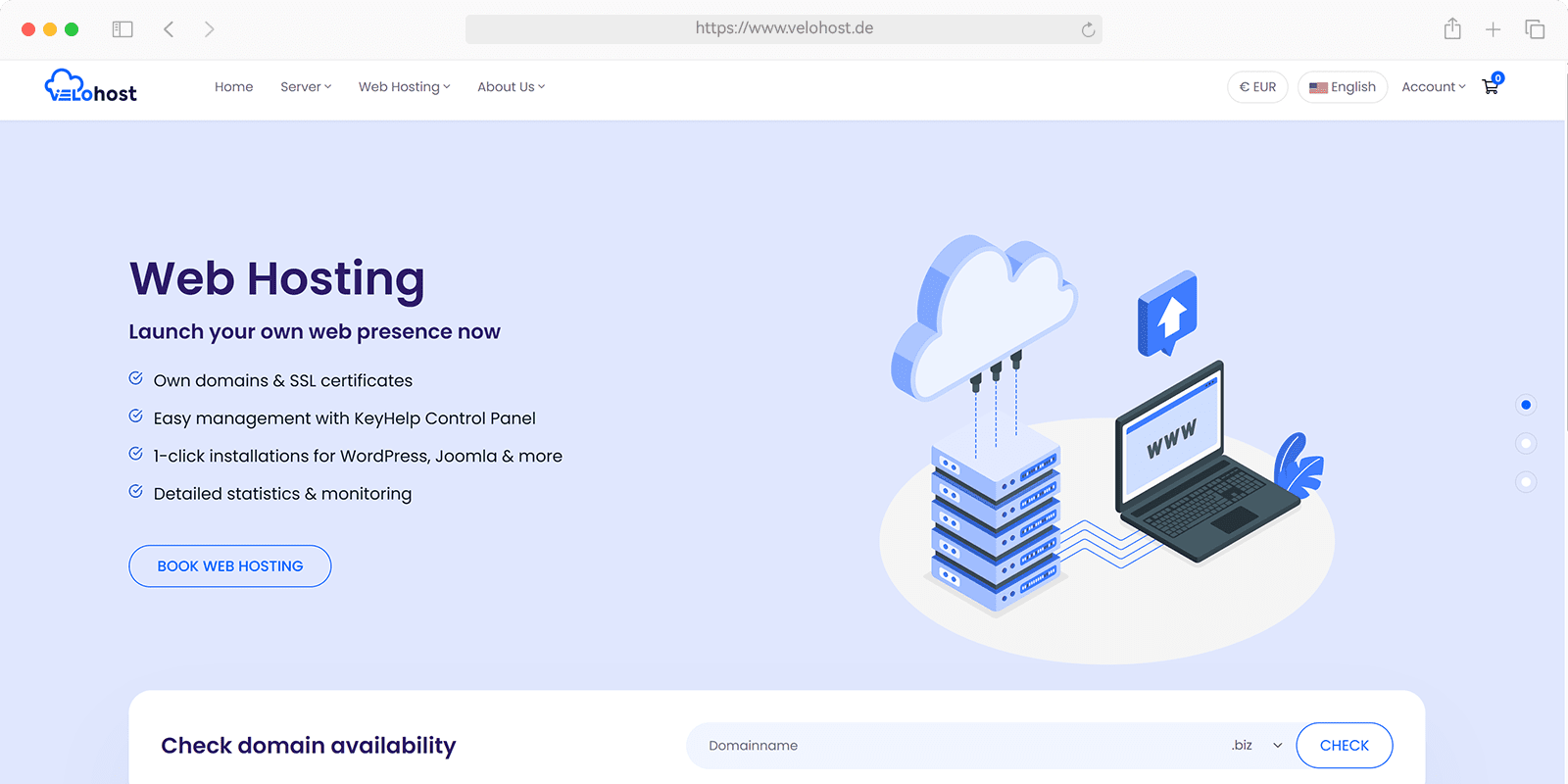Open the Account dropdown menu
The width and height of the screenshot is (1568, 784).
[x=1433, y=86]
